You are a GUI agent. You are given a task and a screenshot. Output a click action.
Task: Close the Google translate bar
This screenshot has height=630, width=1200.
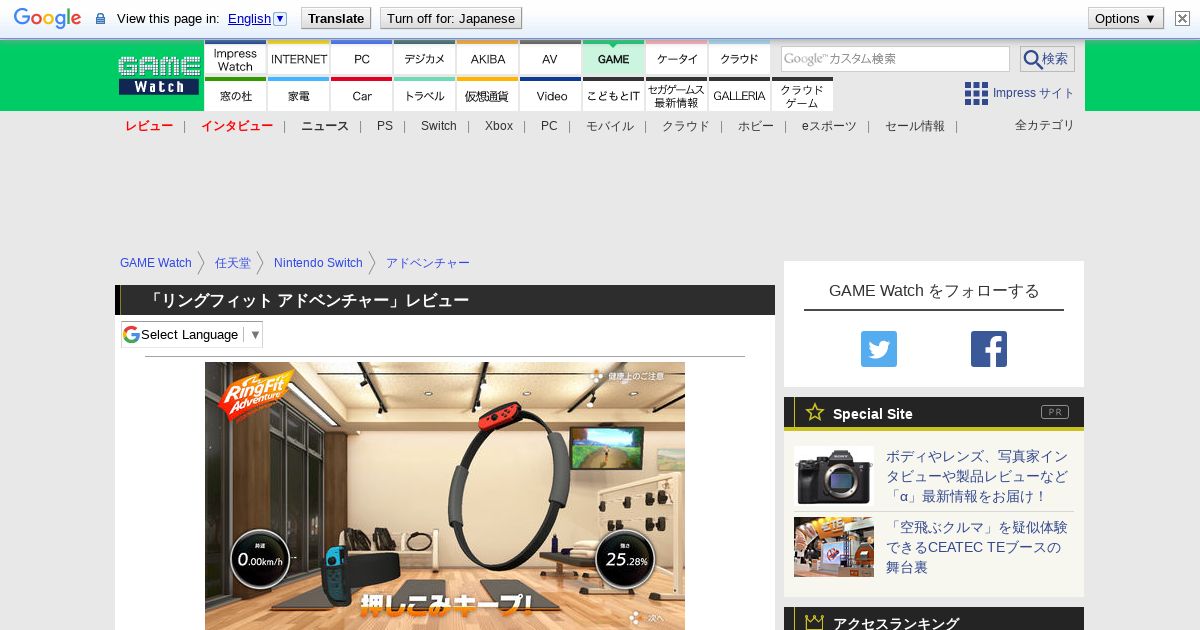click(1182, 18)
